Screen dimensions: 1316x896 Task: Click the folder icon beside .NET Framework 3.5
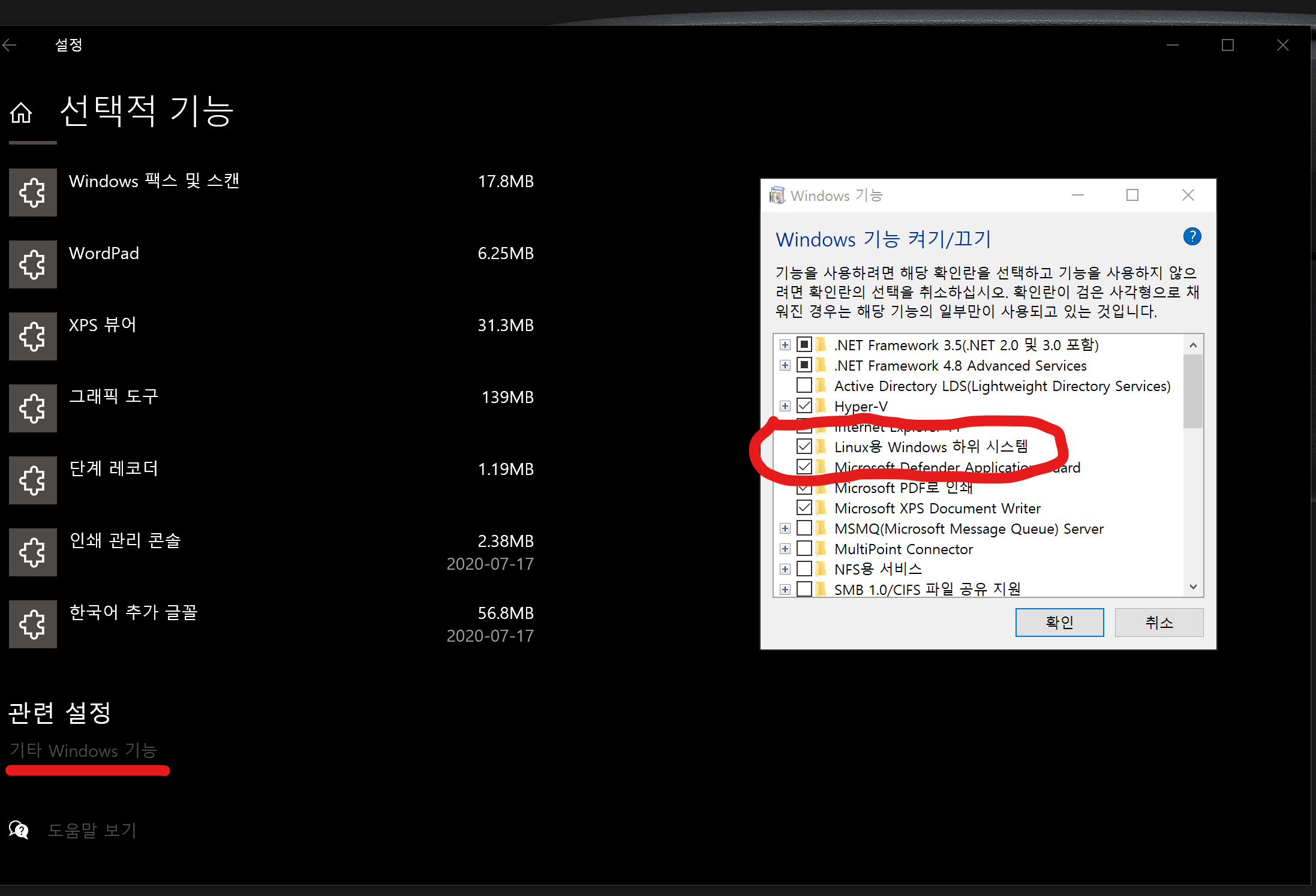pyautogui.click(x=821, y=345)
